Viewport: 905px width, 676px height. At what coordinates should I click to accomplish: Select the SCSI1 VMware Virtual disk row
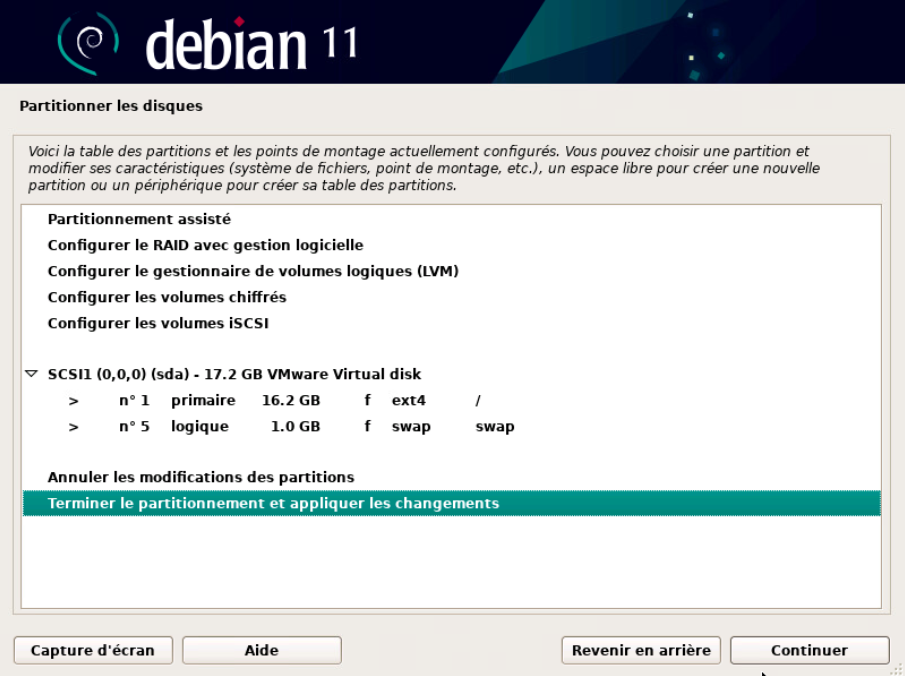(234, 374)
